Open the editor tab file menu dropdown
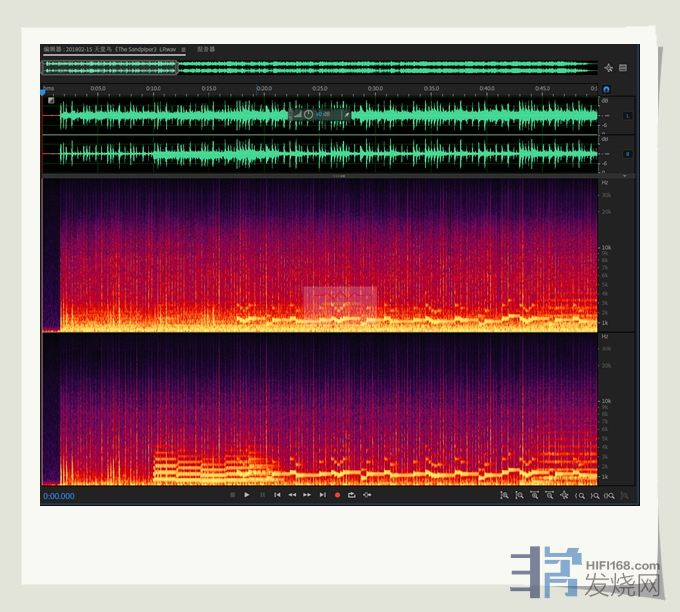 tap(183, 49)
